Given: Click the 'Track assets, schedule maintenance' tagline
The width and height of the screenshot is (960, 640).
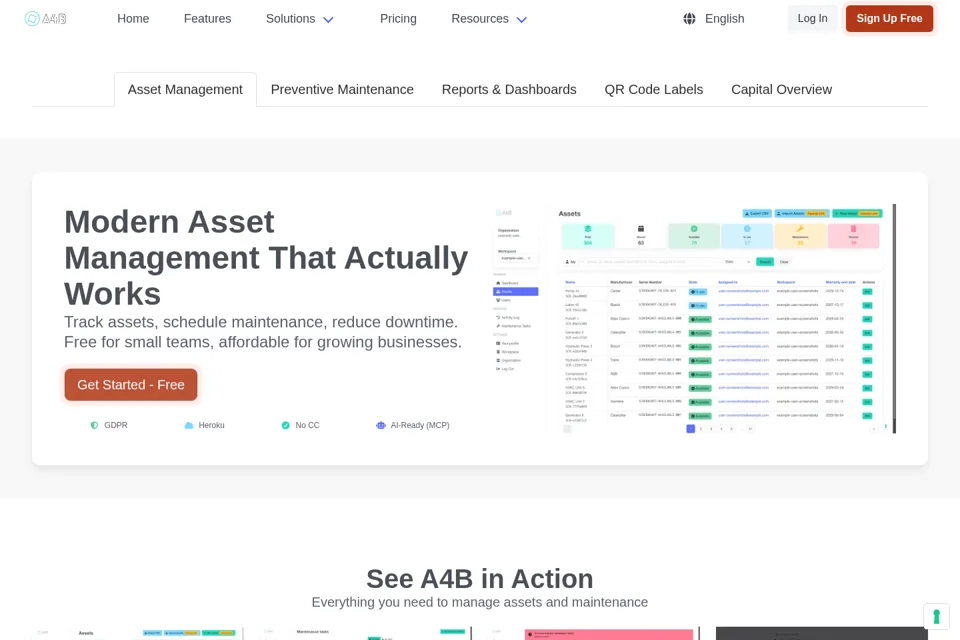Looking at the screenshot, I should [263, 332].
